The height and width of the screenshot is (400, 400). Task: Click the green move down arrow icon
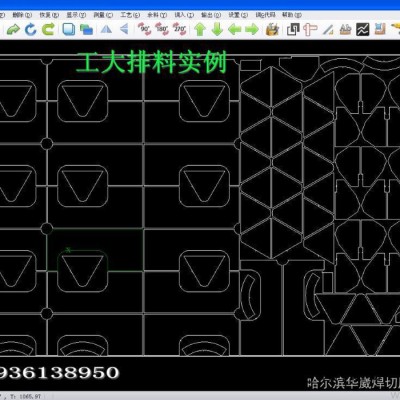point(217,30)
